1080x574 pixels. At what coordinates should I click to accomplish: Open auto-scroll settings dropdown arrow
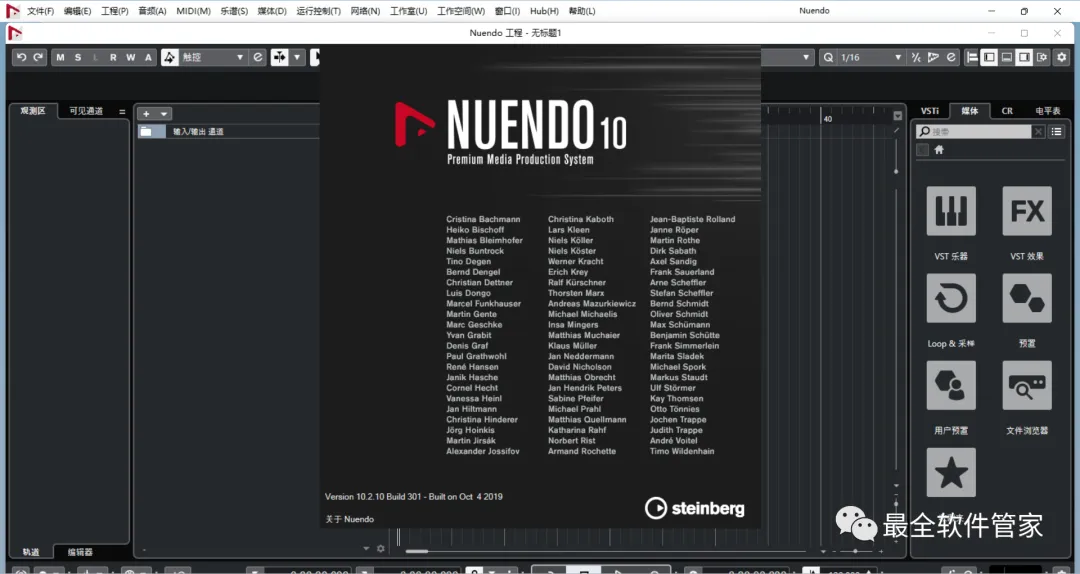tap(297, 57)
